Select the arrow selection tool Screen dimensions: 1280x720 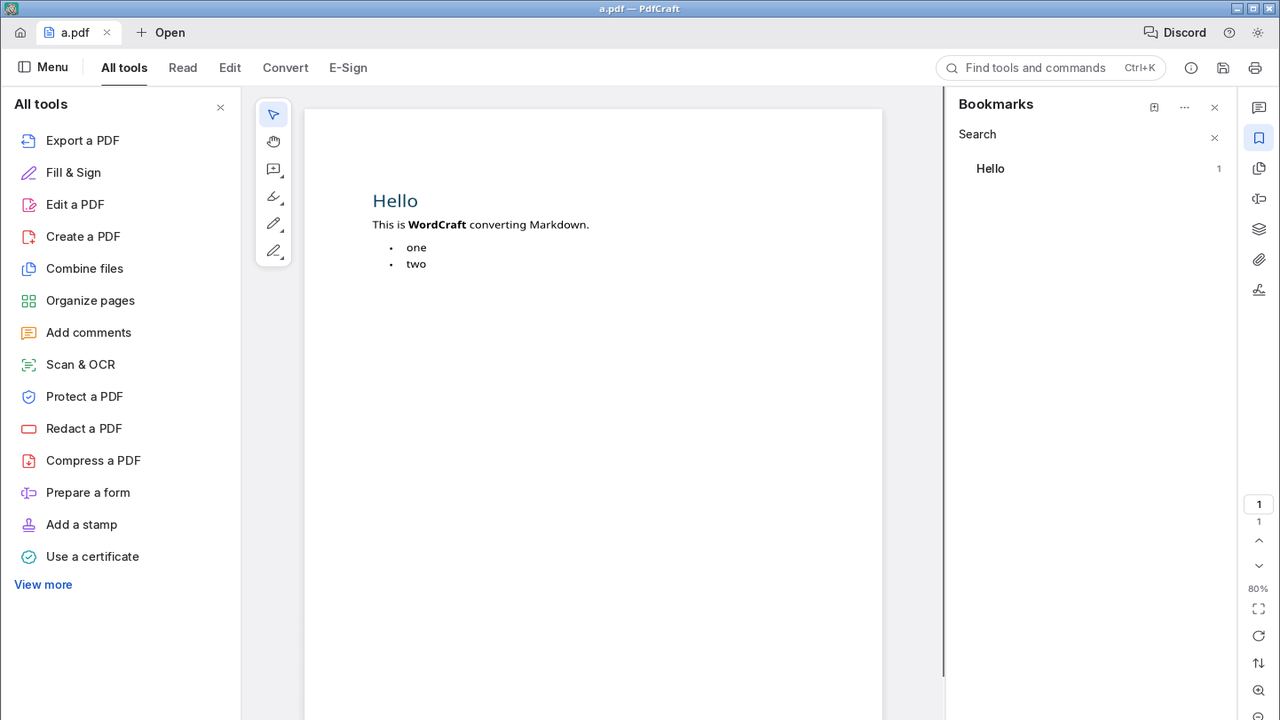pyautogui.click(x=273, y=114)
